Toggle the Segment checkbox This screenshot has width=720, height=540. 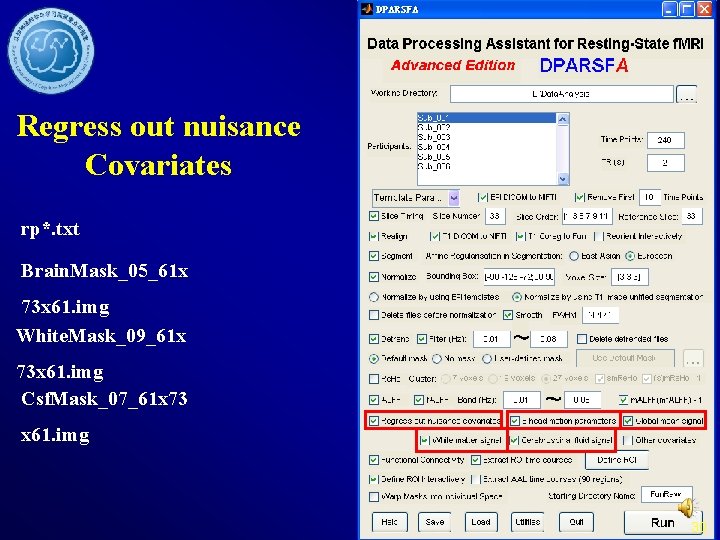pos(374,256)
